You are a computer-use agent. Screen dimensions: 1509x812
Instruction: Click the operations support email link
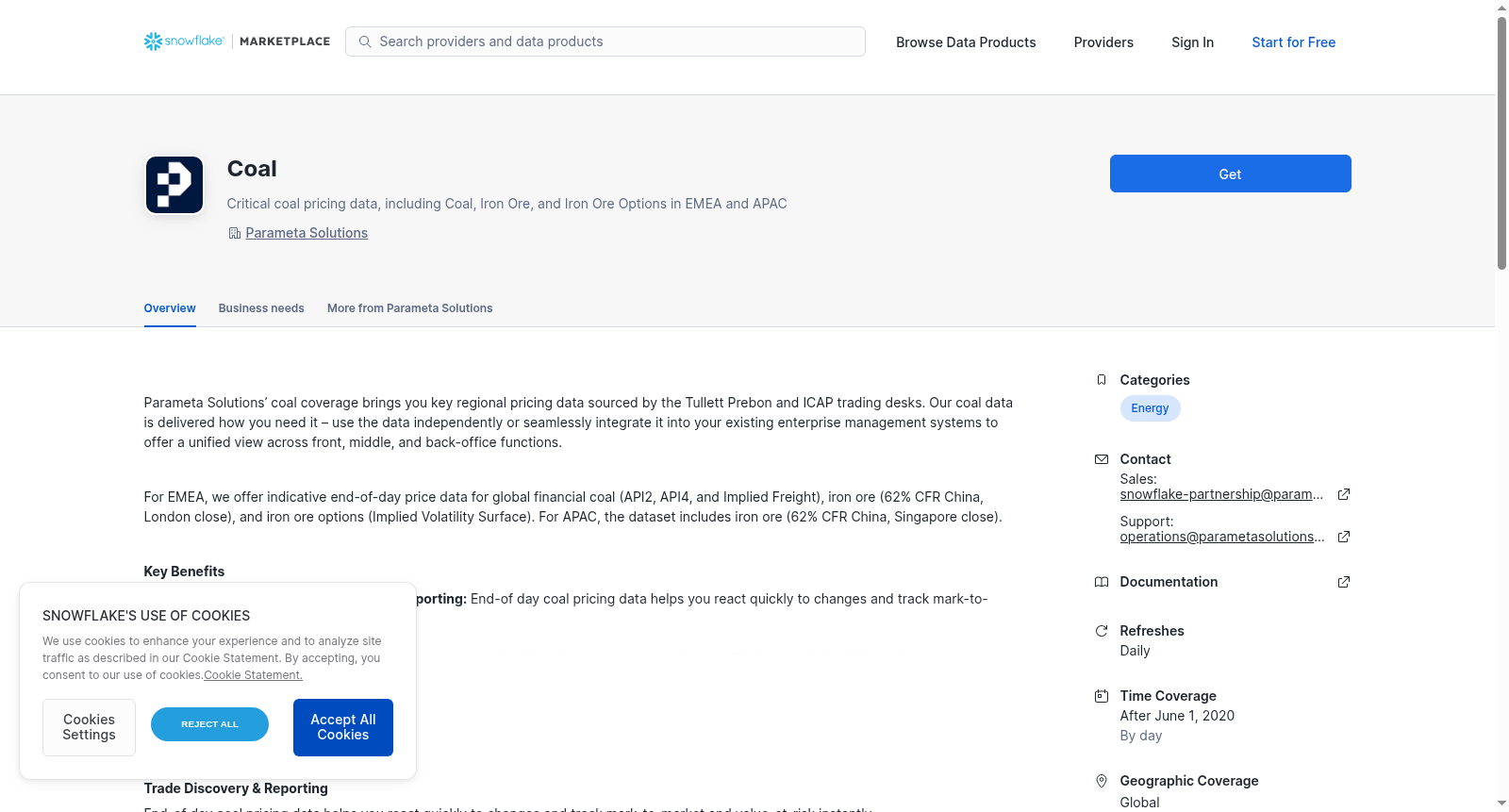pyautogui.click(x=1221, y=537)
